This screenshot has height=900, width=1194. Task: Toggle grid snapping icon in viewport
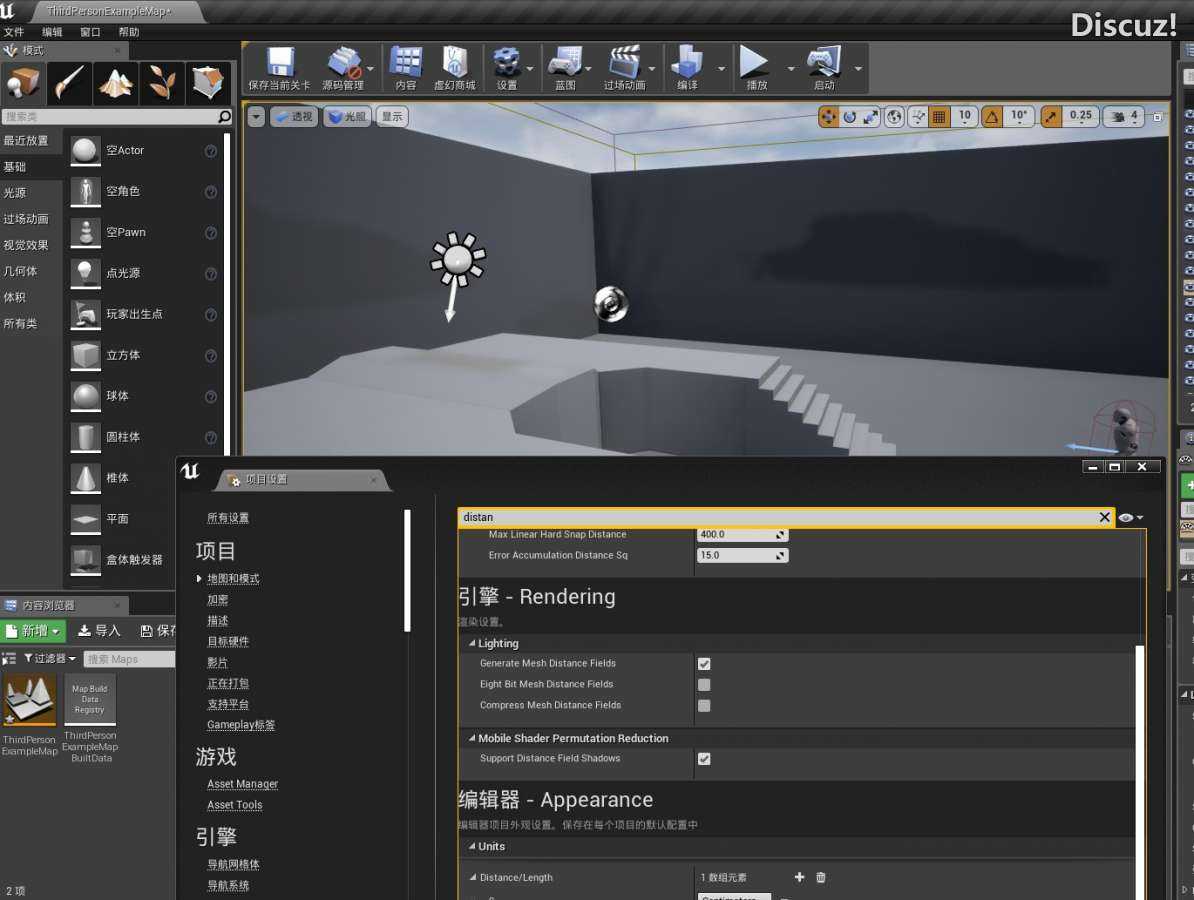tap(939, 116)
